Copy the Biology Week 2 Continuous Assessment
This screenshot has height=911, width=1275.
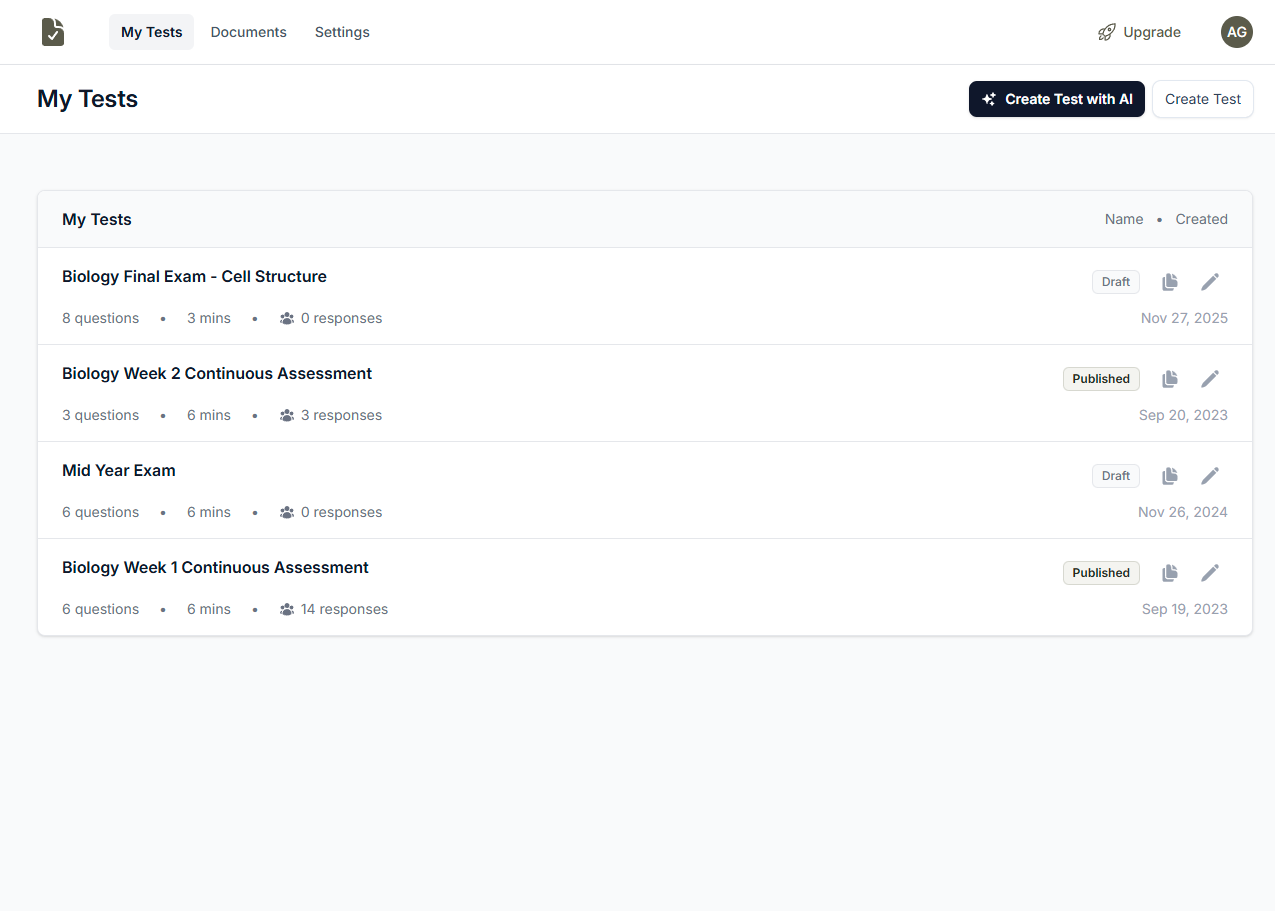tap(1170, 378)
